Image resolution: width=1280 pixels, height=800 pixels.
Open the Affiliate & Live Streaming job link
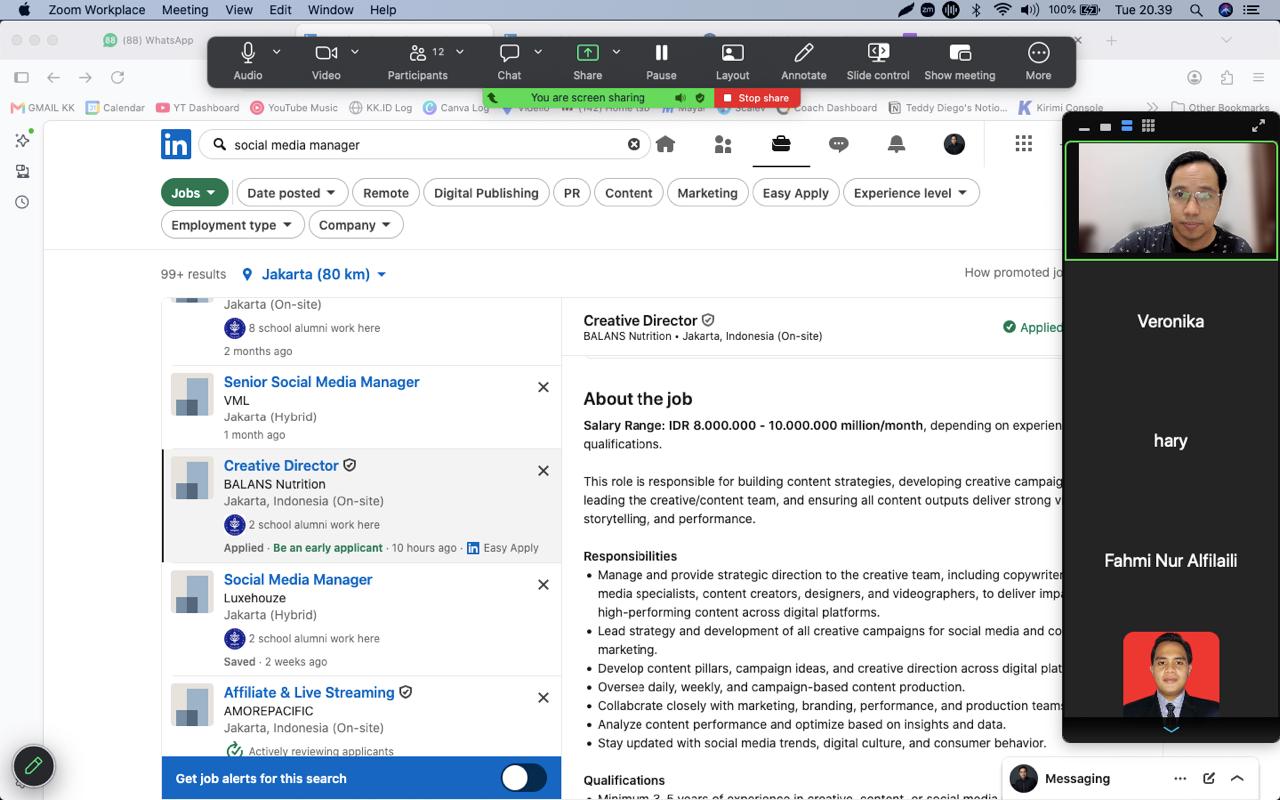[309, 692]
